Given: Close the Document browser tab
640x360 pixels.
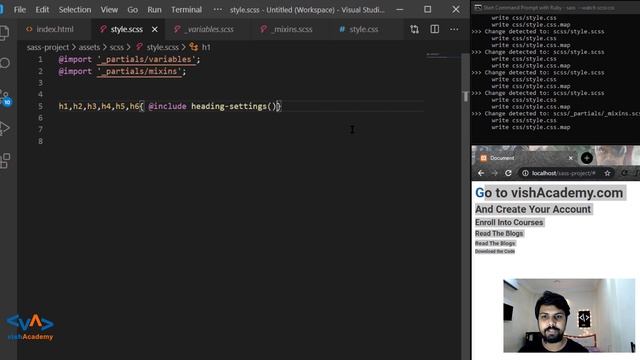Looking at the screenshot, I should [x=571, y=158].
